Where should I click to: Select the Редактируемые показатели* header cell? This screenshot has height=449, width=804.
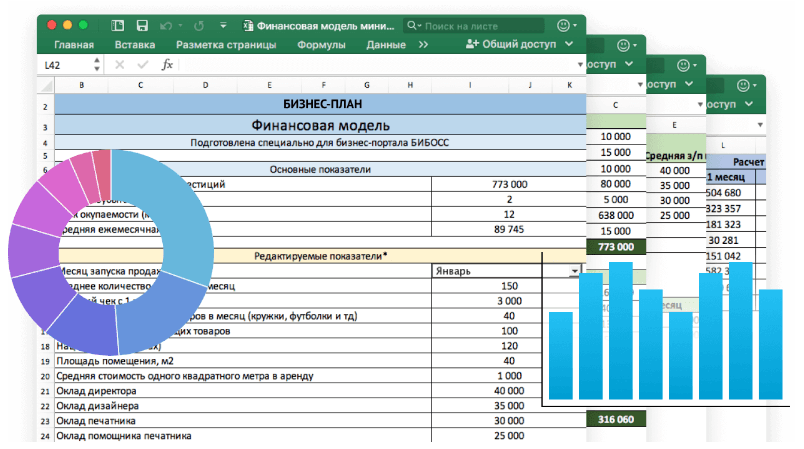(x=320, y=256)
